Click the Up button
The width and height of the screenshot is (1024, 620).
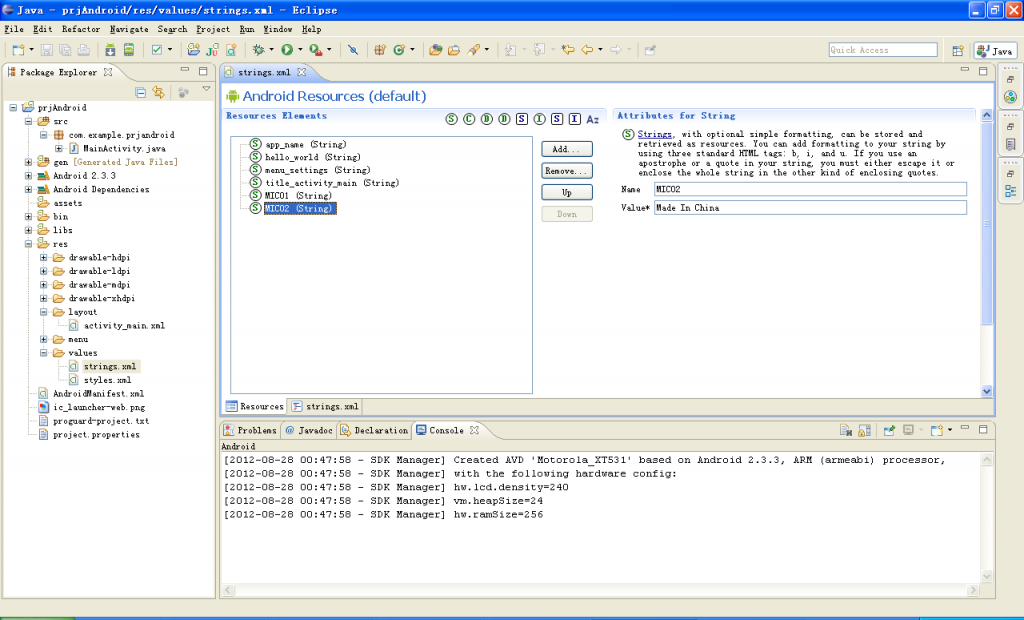[567, 192]
